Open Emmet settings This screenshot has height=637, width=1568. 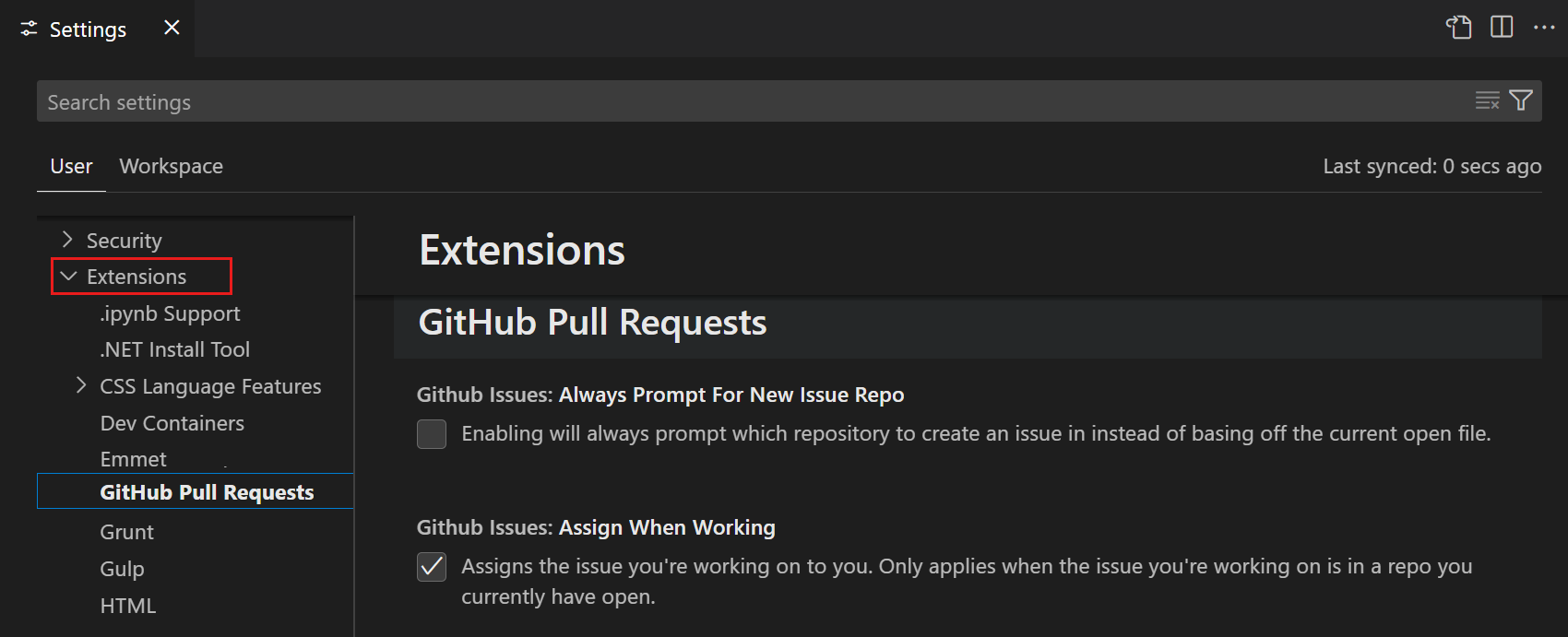[133, 458]
